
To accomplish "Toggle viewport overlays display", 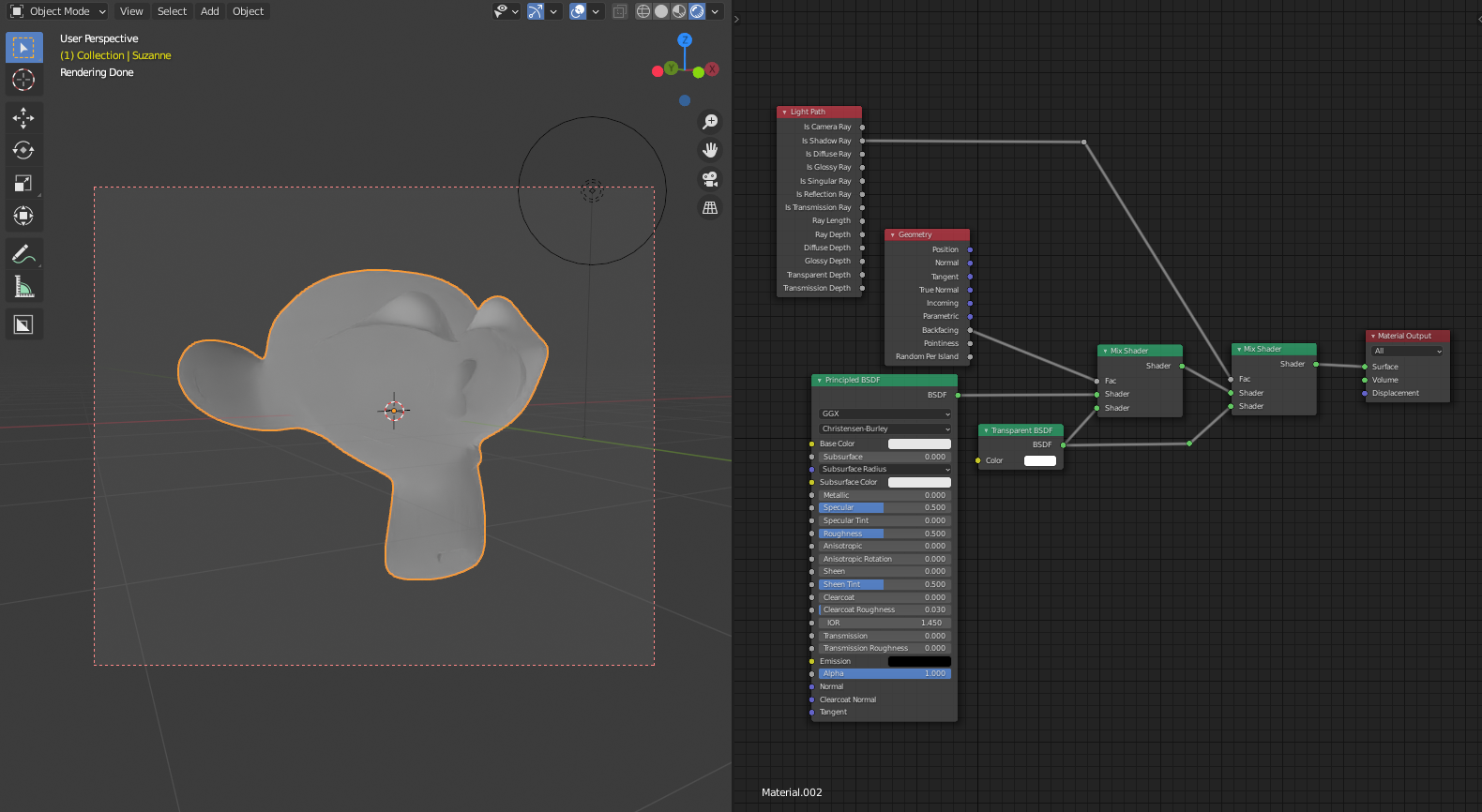I will point(578,11).
